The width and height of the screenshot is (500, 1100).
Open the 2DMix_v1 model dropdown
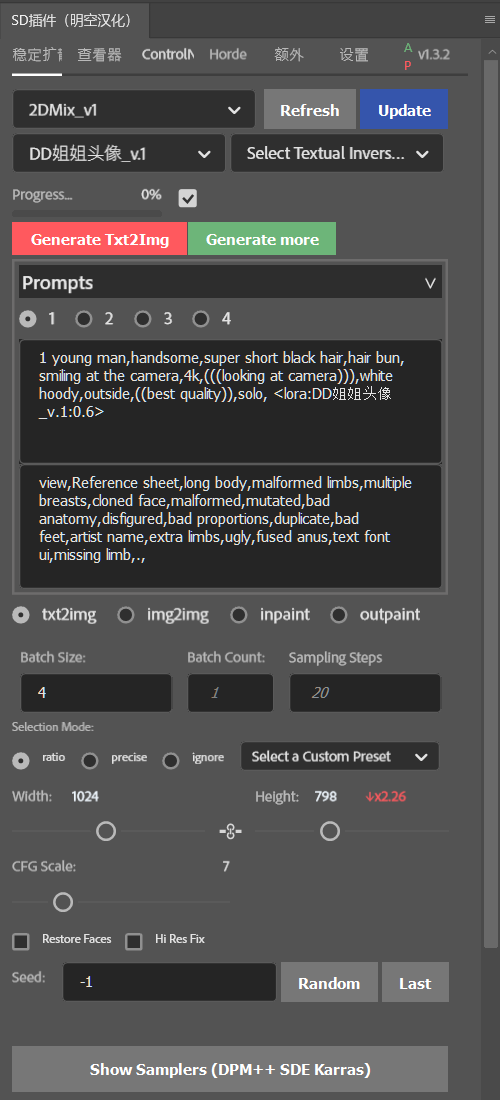[x=134, y=109]
